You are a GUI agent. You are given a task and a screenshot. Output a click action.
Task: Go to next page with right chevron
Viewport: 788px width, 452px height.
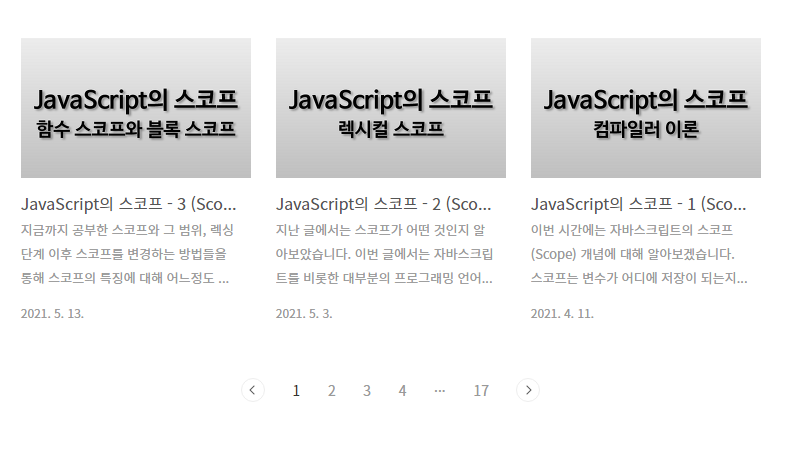tap(528, 390)
